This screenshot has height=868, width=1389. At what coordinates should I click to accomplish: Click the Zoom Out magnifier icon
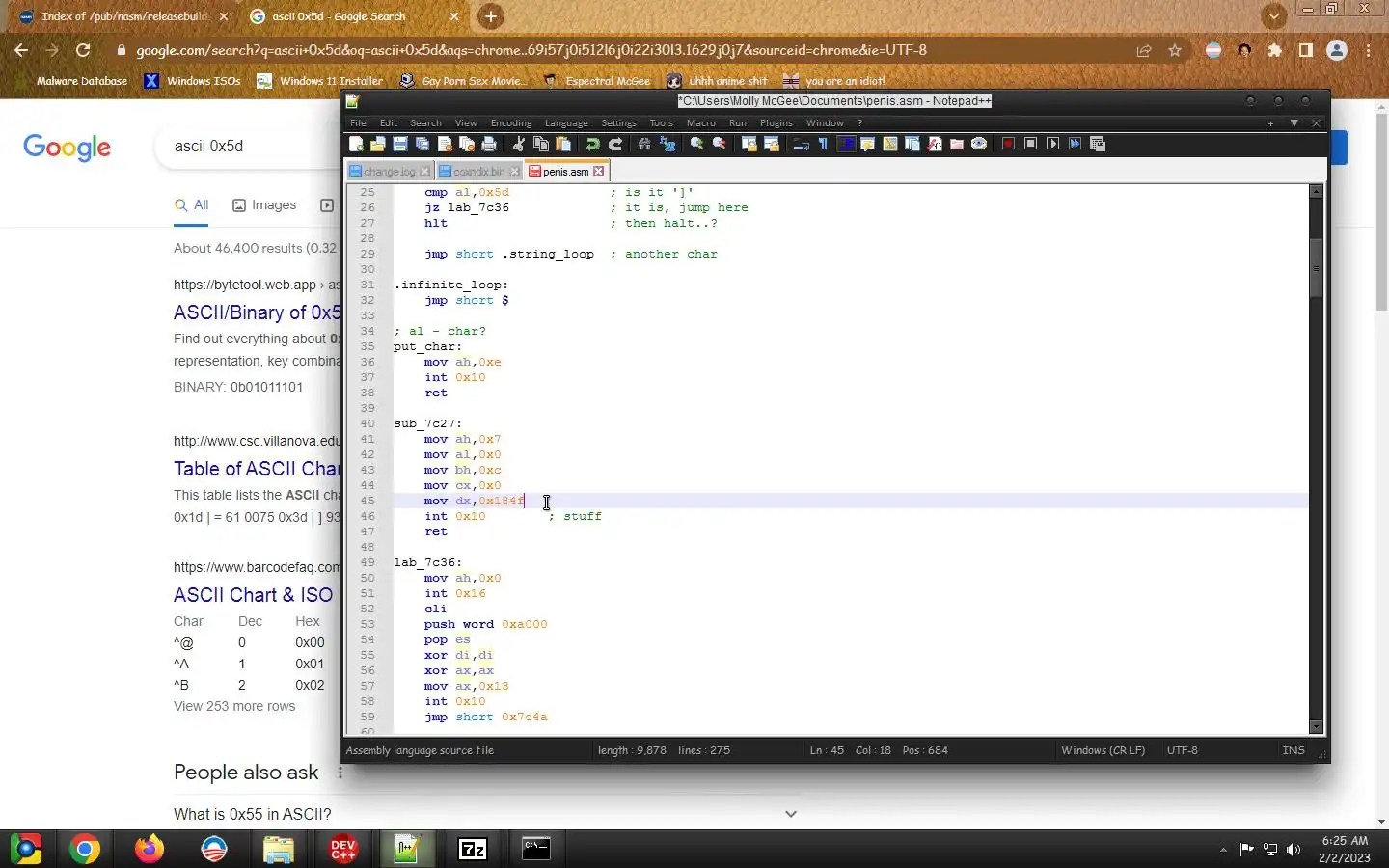[719, 144]
